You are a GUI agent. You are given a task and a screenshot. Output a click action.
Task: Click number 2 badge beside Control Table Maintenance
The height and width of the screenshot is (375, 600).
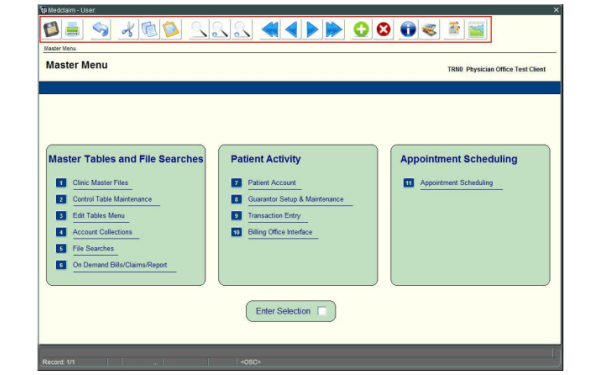click(61, 199)
